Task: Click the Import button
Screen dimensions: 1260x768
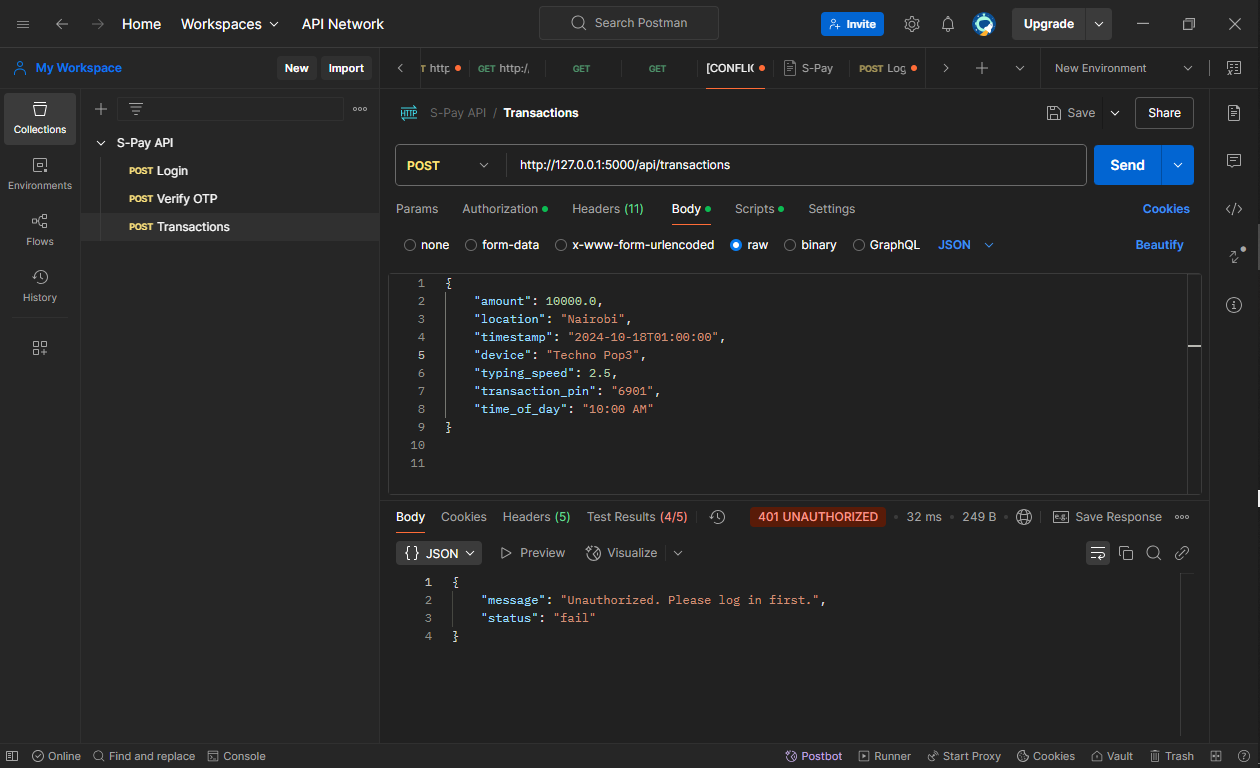Action: [x=346, y=68]
